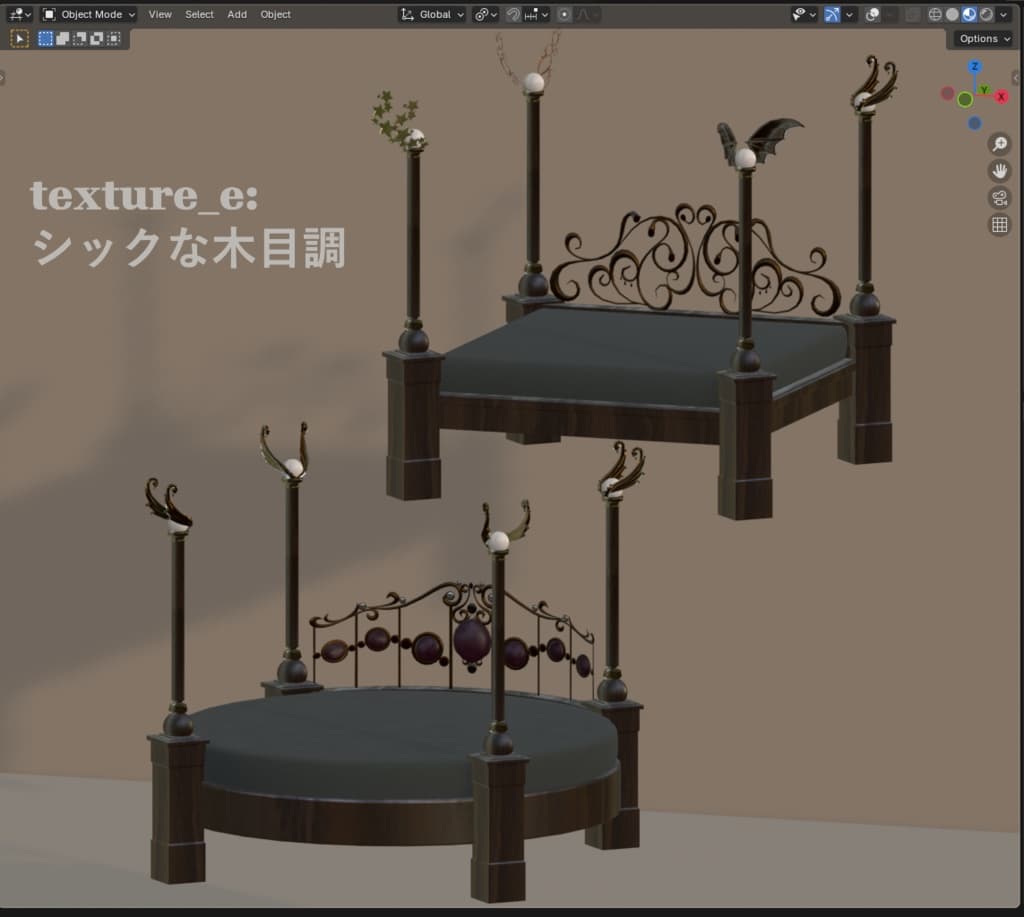Image resolution: width=1024 pixels, height=917 pixels.
Task: Click the pan view hand icon
Action: 999,171
